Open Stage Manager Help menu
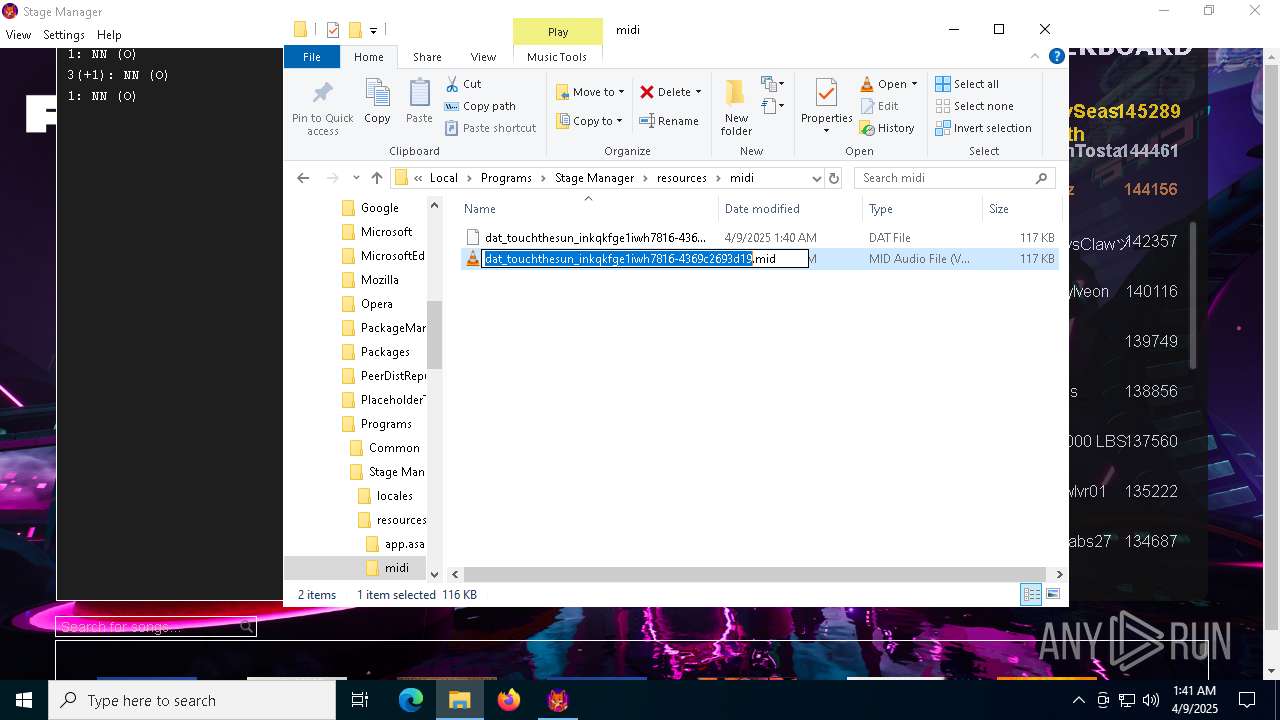Screen dimensions: 1280x720 point(109,35)
